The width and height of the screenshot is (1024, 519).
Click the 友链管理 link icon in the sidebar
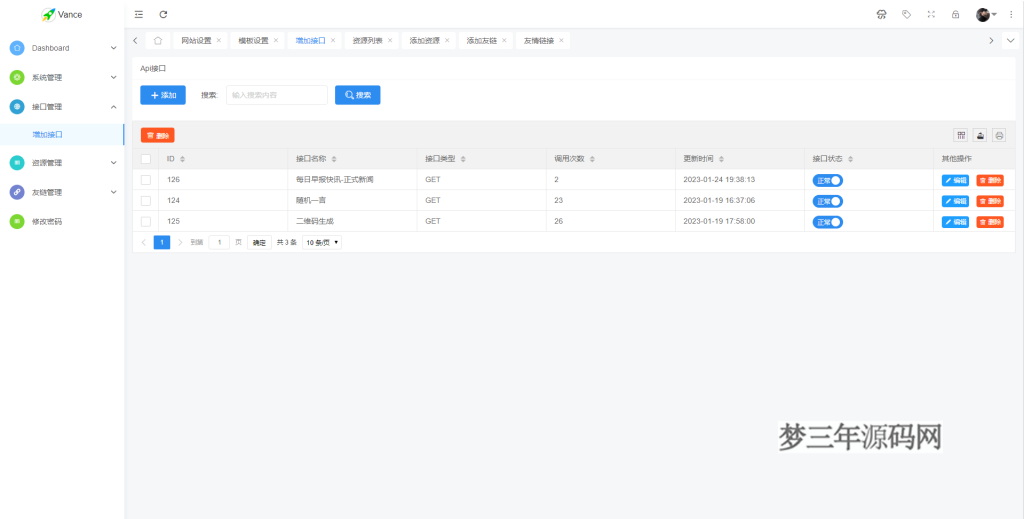(17, 192)
